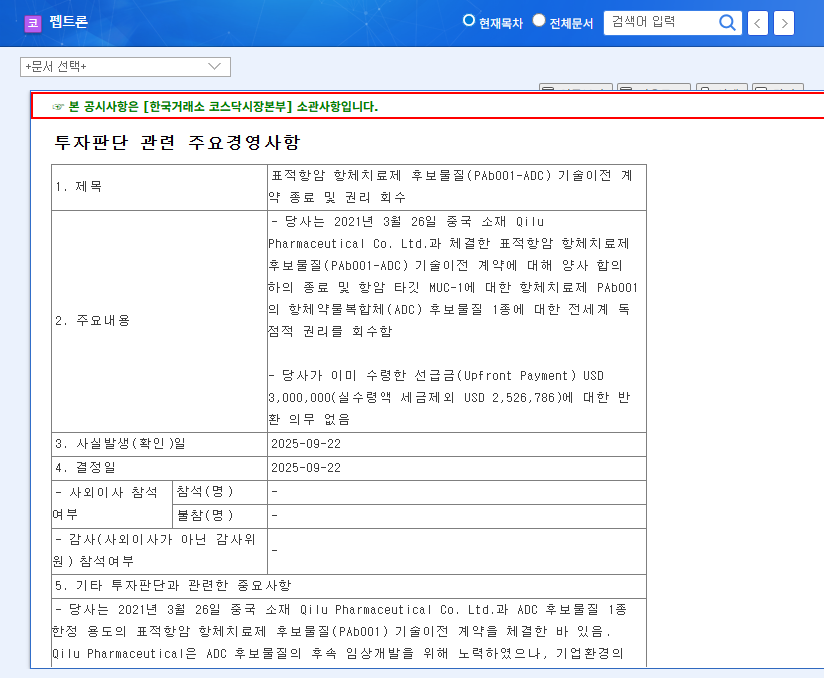Open the +문서 선택+ dropdown
824x678 pixels.
[125, 67]
